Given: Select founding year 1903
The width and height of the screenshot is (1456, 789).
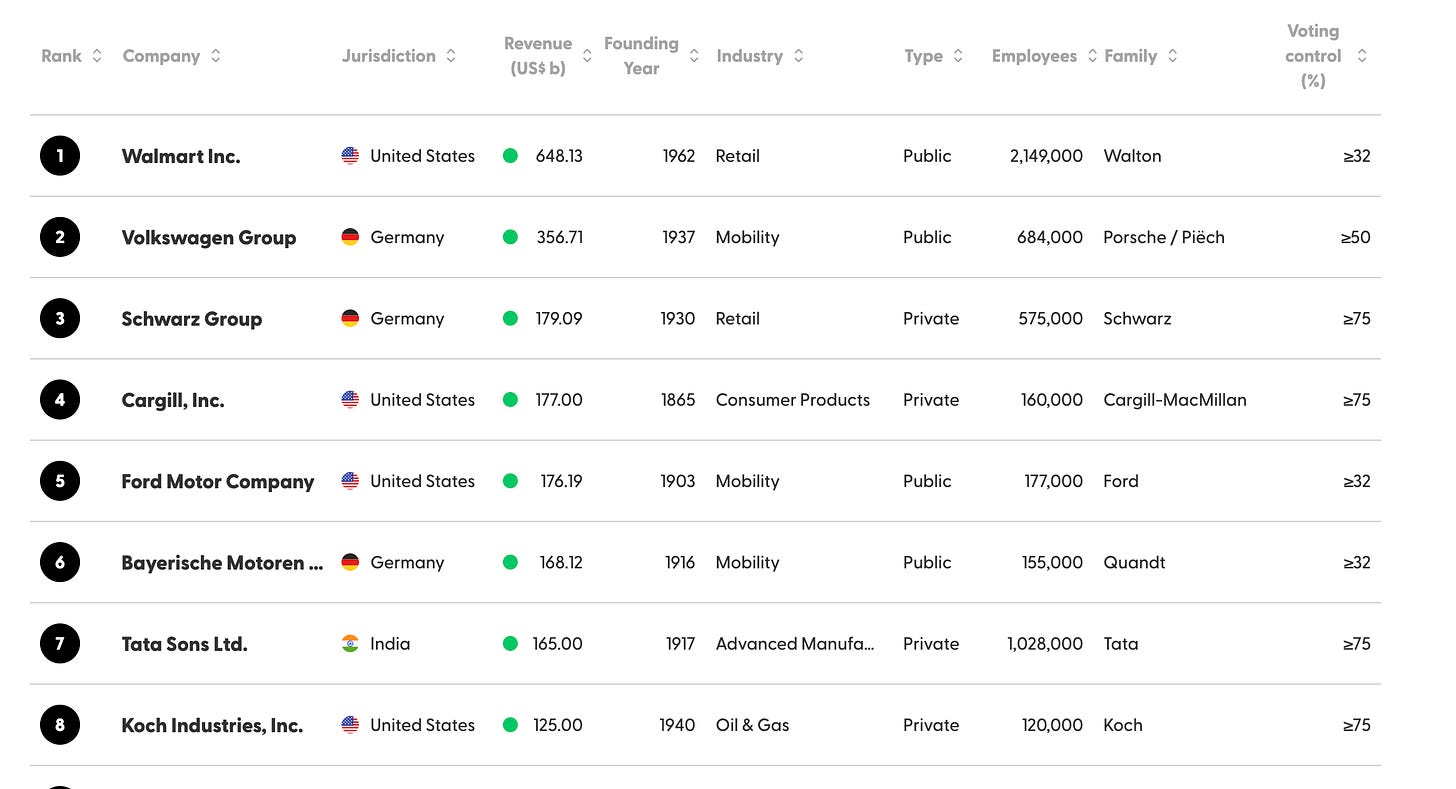Looking at the screenshot, I should 678,481.
